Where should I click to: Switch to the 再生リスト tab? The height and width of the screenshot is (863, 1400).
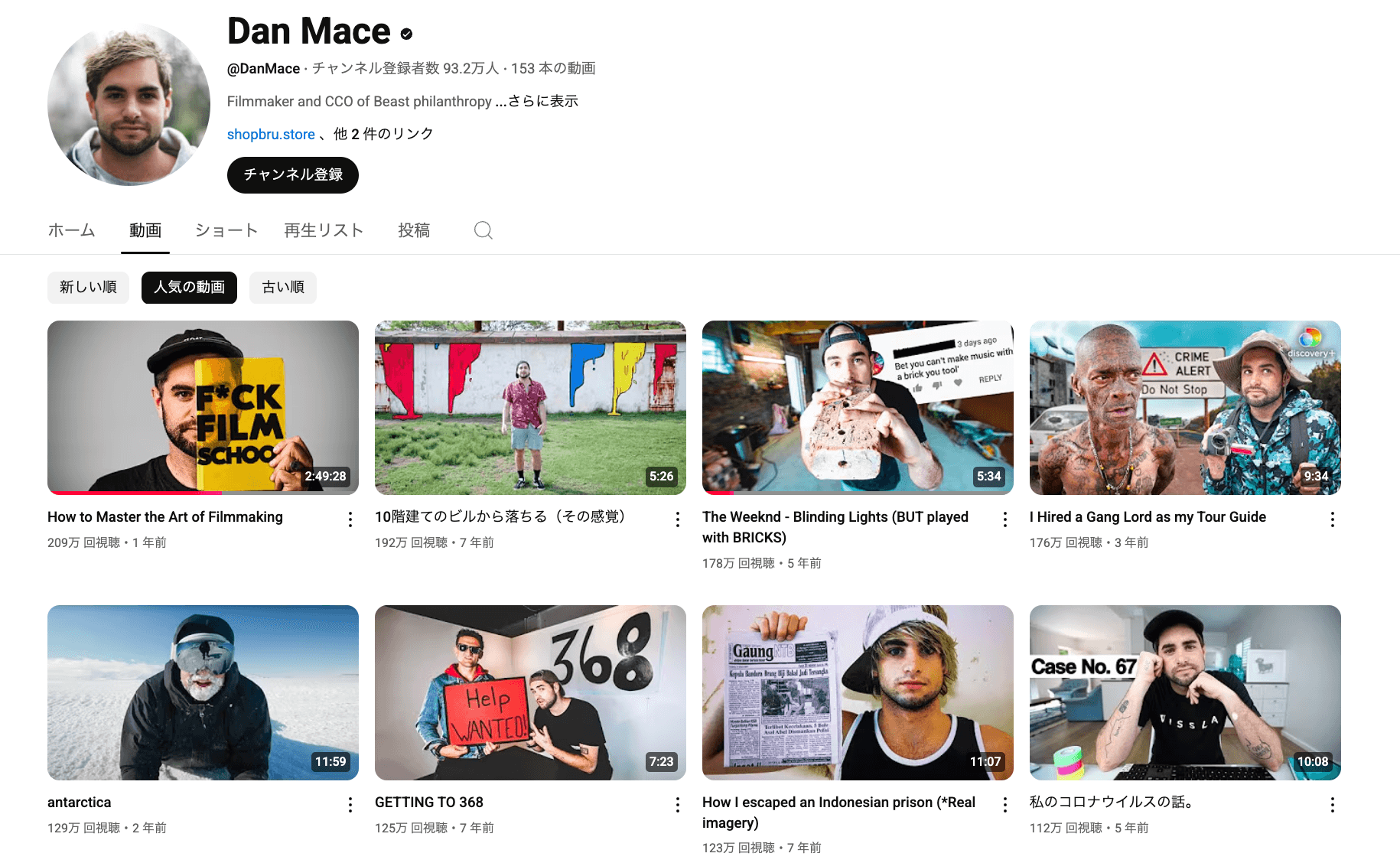tap(324, 230)
